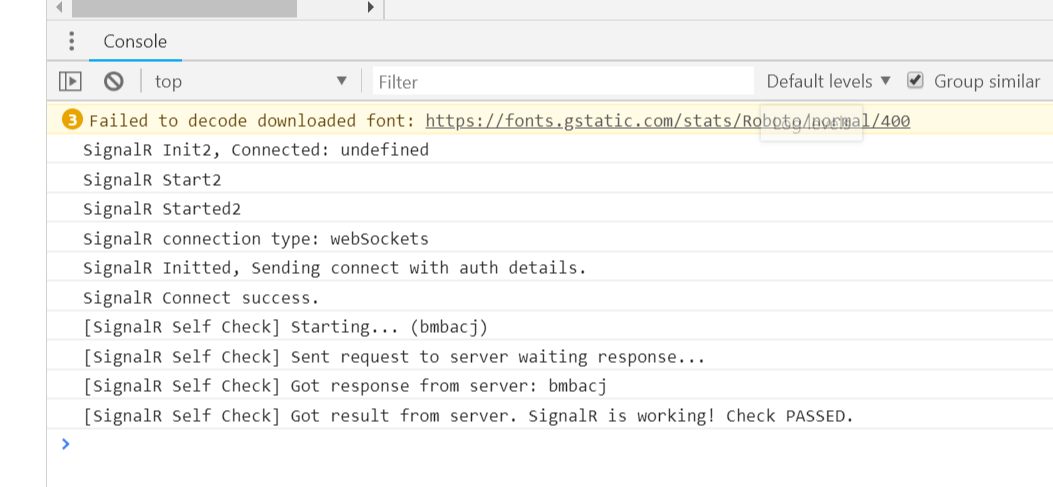
Task: Click the blue console prompt chevron
Action: coord(66,443)
